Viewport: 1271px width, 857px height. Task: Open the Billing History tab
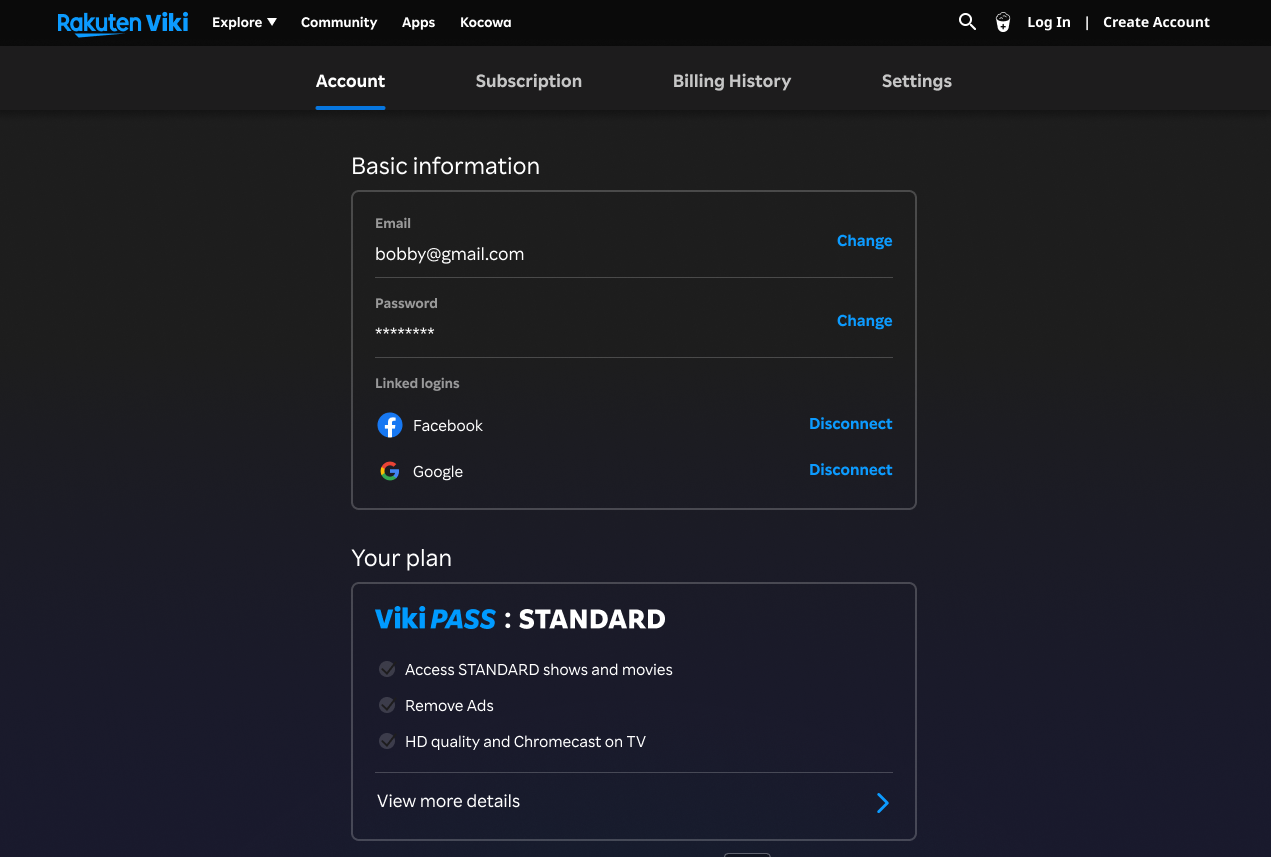(x=731, y=81)
